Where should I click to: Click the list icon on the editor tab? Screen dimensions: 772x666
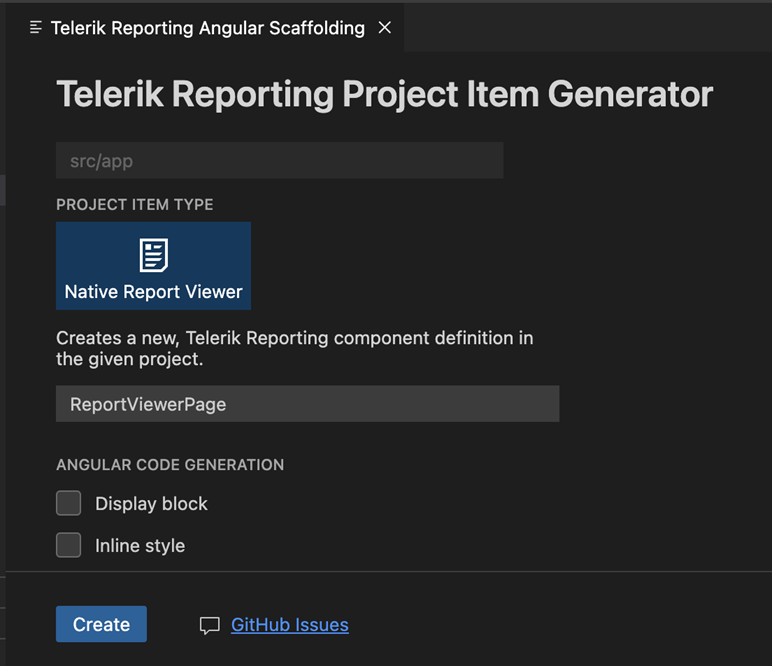(x=36, y=28)
